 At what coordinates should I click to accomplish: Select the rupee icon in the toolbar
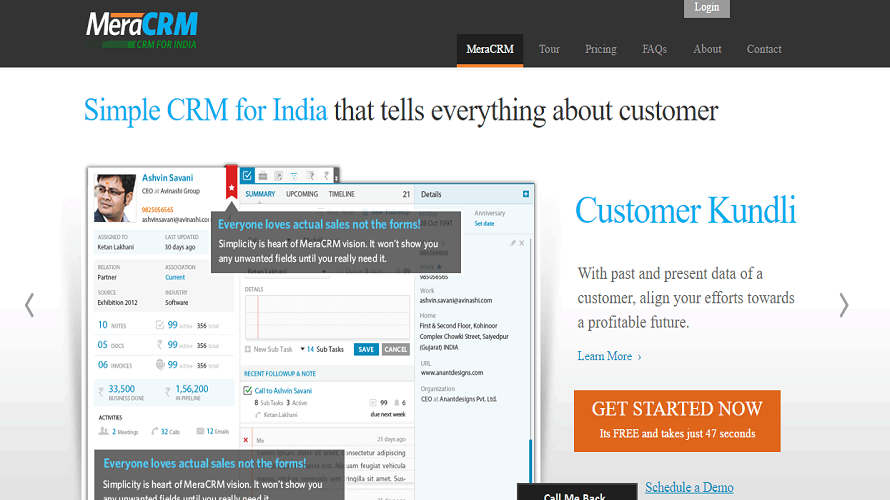[x=326, y=176]
